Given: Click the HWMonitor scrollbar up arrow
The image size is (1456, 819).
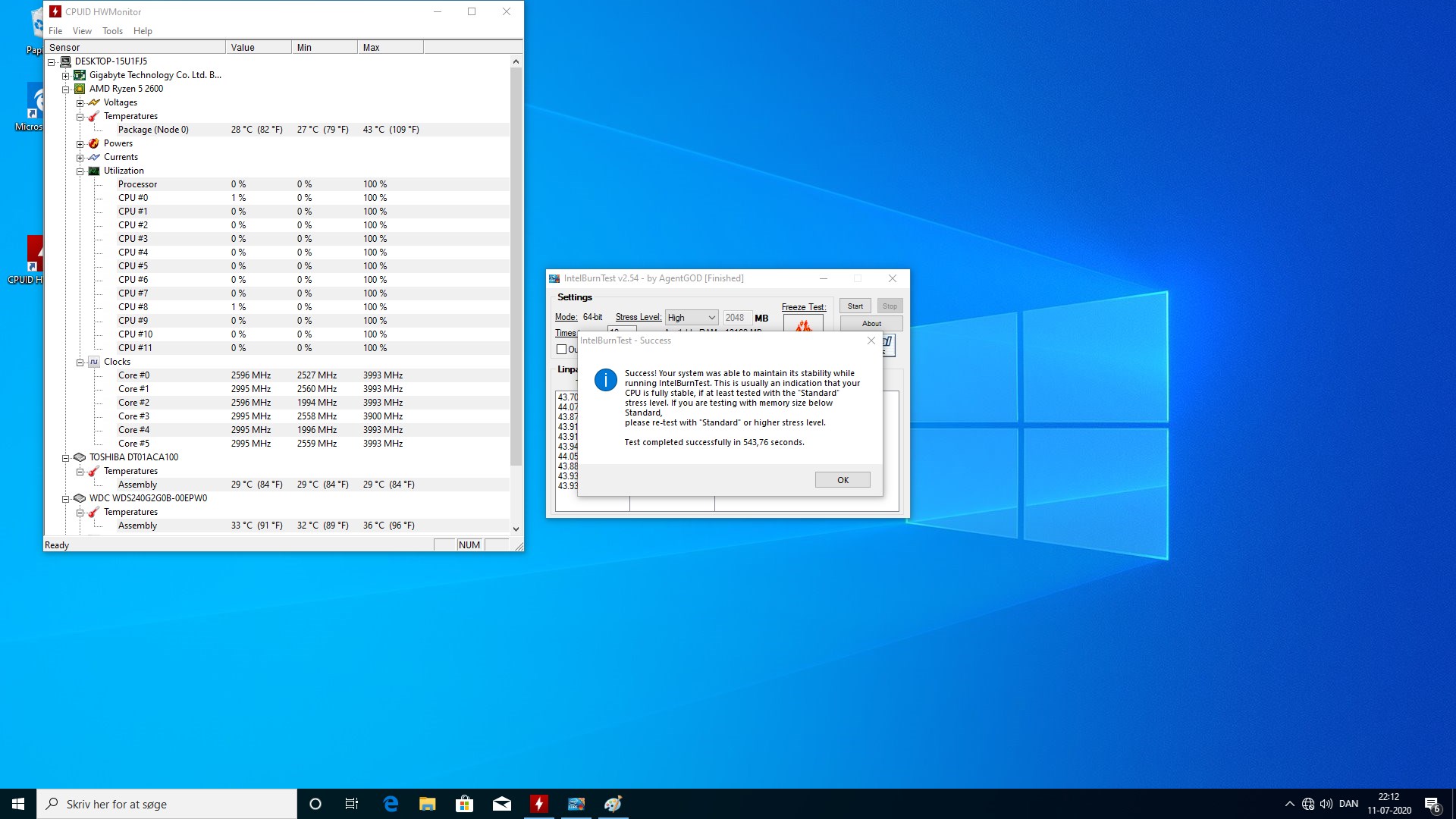Looking at the screenshot, I should tap(516, 61).
